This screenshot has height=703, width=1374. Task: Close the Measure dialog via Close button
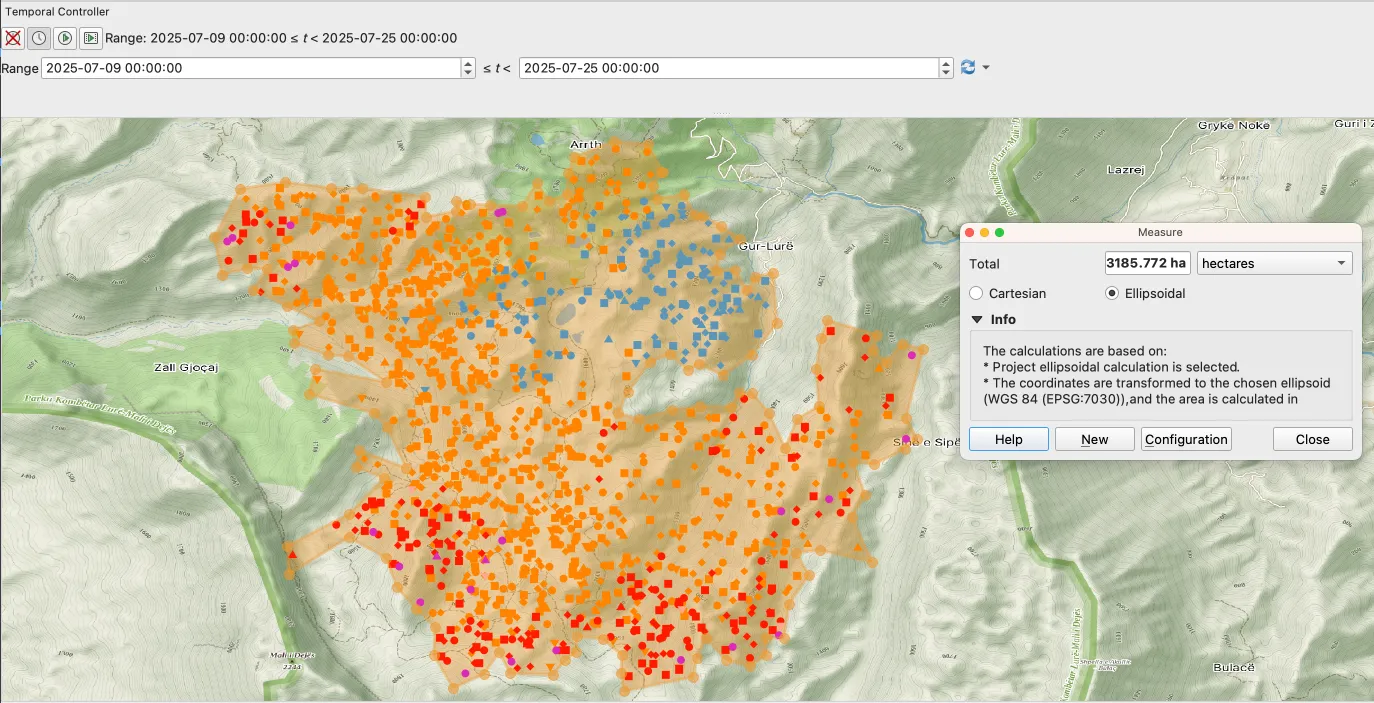pyautogui.click(x=1312, y=438)
